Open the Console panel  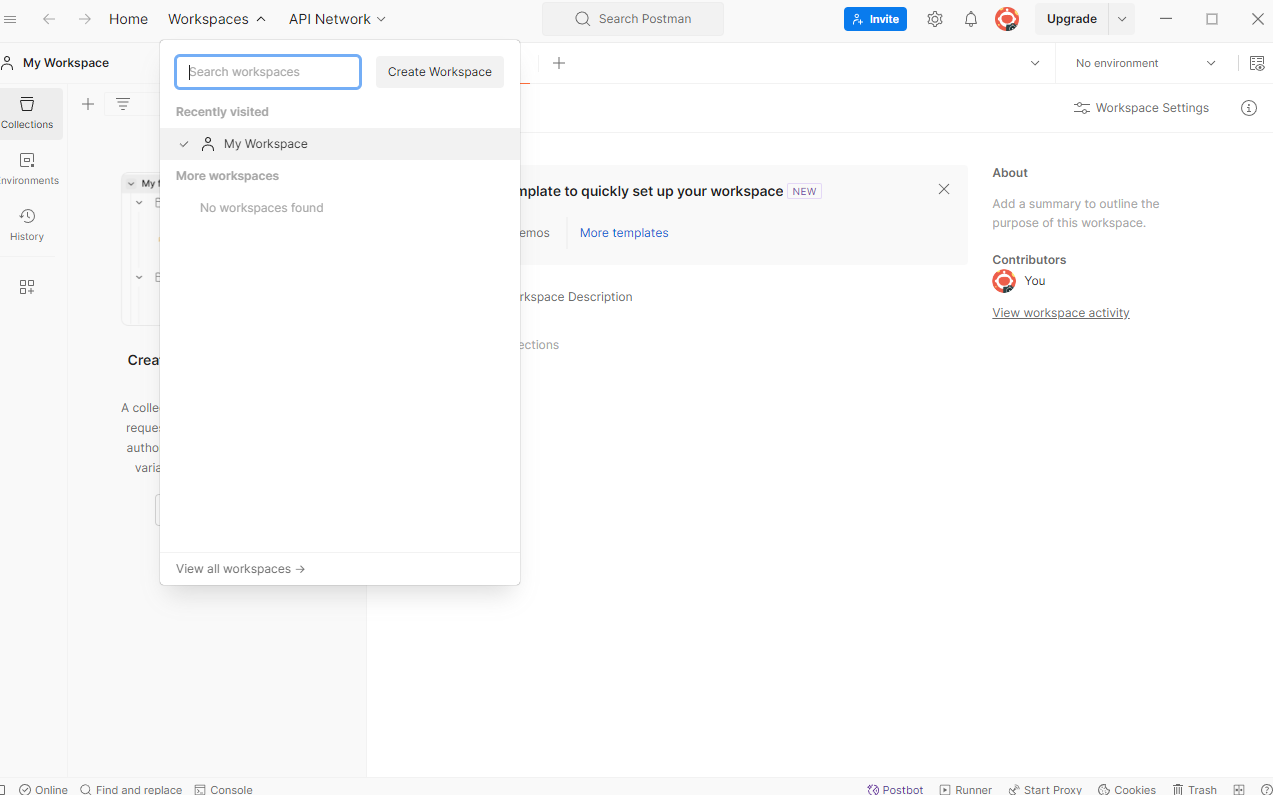pos(223,789)
